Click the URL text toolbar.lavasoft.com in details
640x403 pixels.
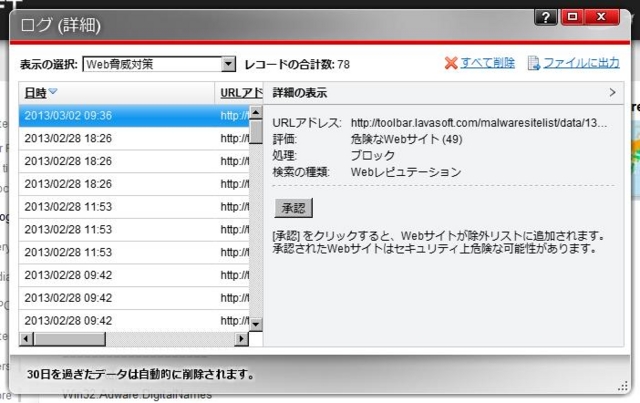479,123
